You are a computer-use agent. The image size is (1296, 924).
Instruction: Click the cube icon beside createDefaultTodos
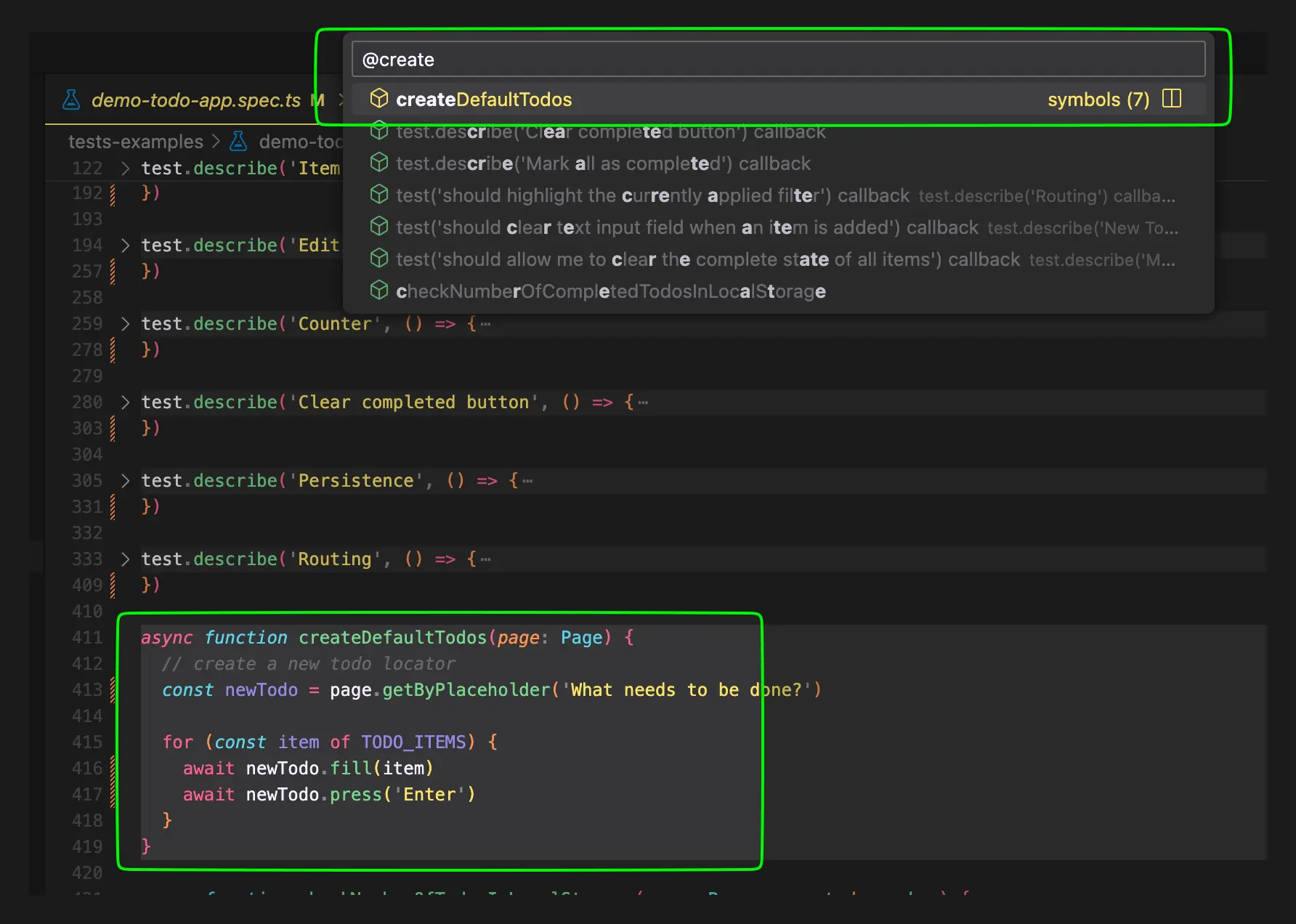(x=379, y=99)
